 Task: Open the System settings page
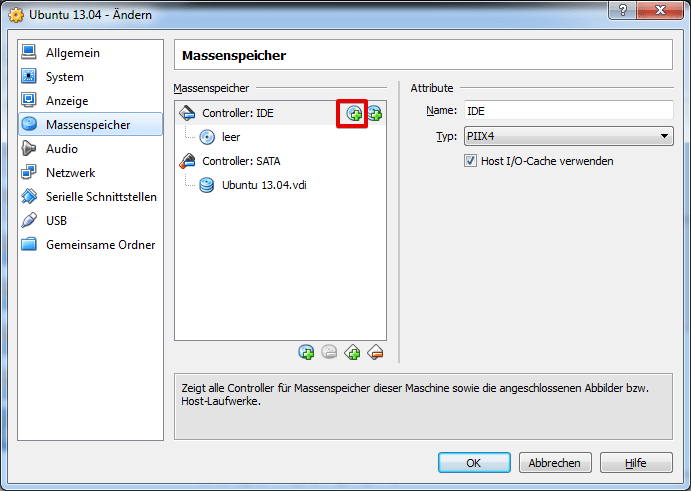coord(90,77)
